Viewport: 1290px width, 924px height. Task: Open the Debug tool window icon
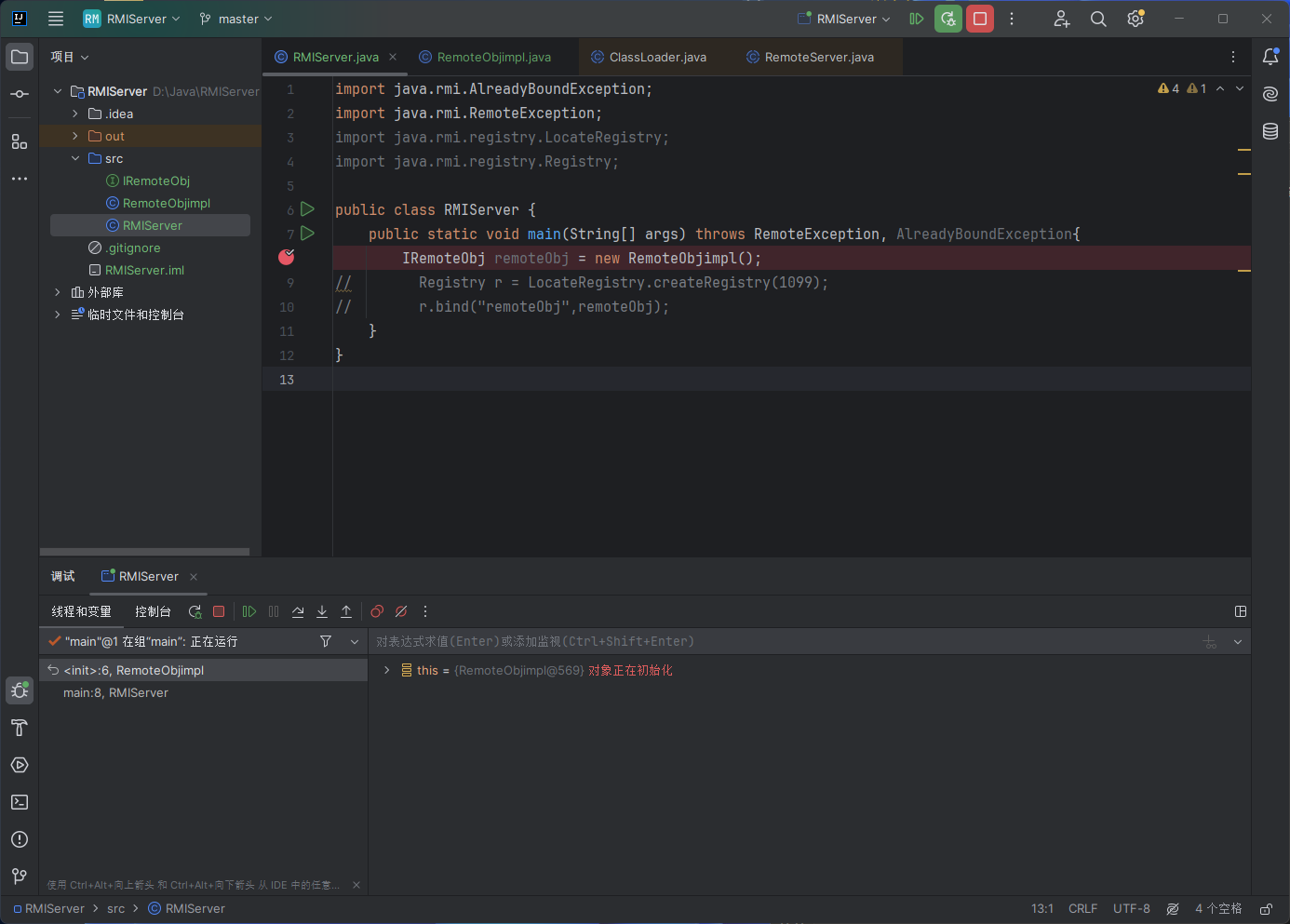click(20, 690)
